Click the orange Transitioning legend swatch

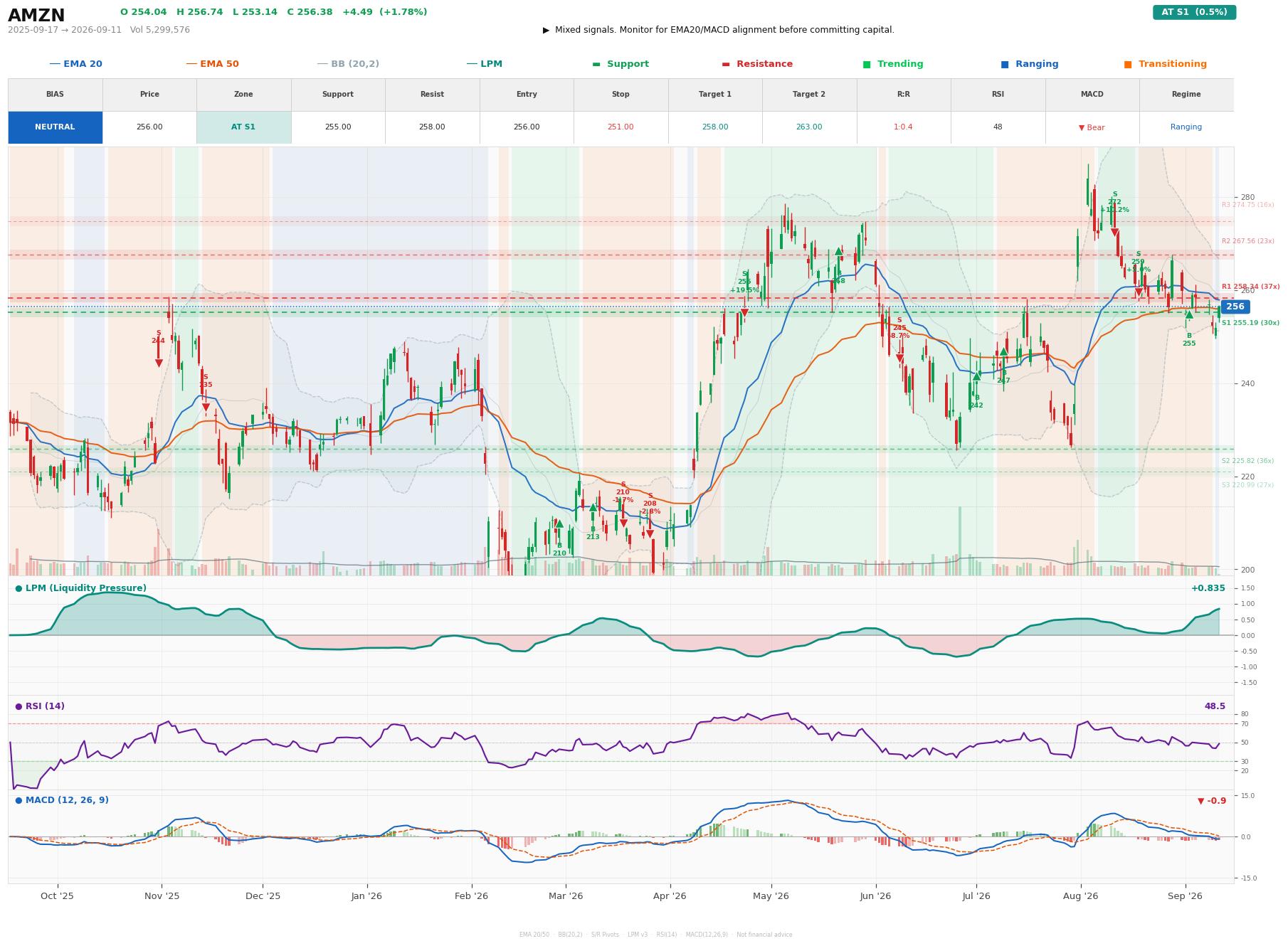coord(1128,64)
